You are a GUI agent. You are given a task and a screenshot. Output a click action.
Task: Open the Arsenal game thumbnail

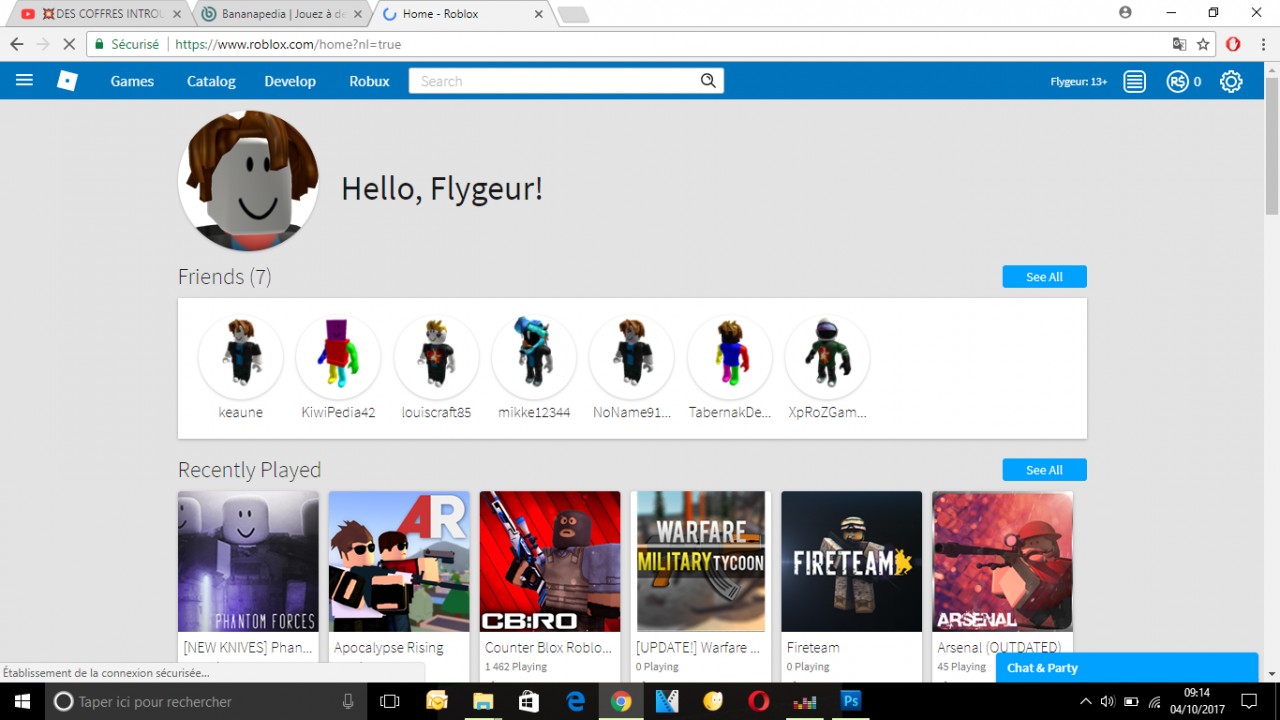click(1003, 561)
